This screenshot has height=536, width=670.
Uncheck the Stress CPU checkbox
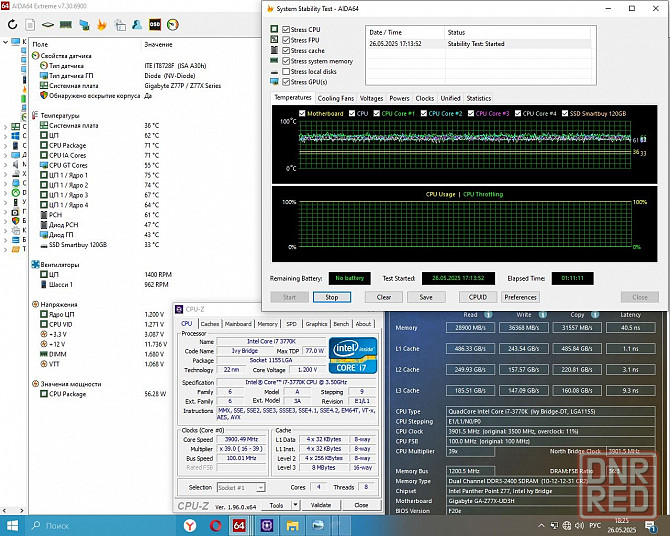point(286,29)
